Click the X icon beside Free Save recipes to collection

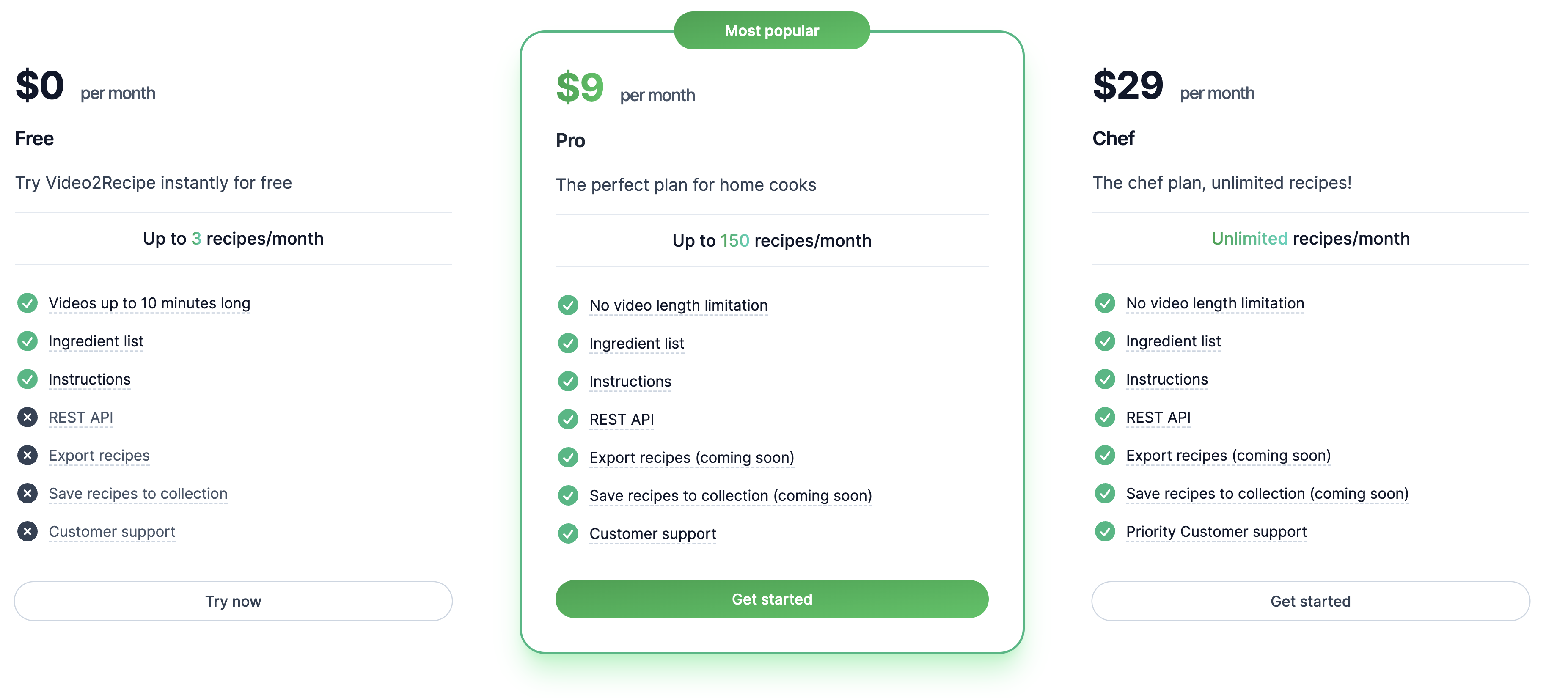(x=28, y=494)
